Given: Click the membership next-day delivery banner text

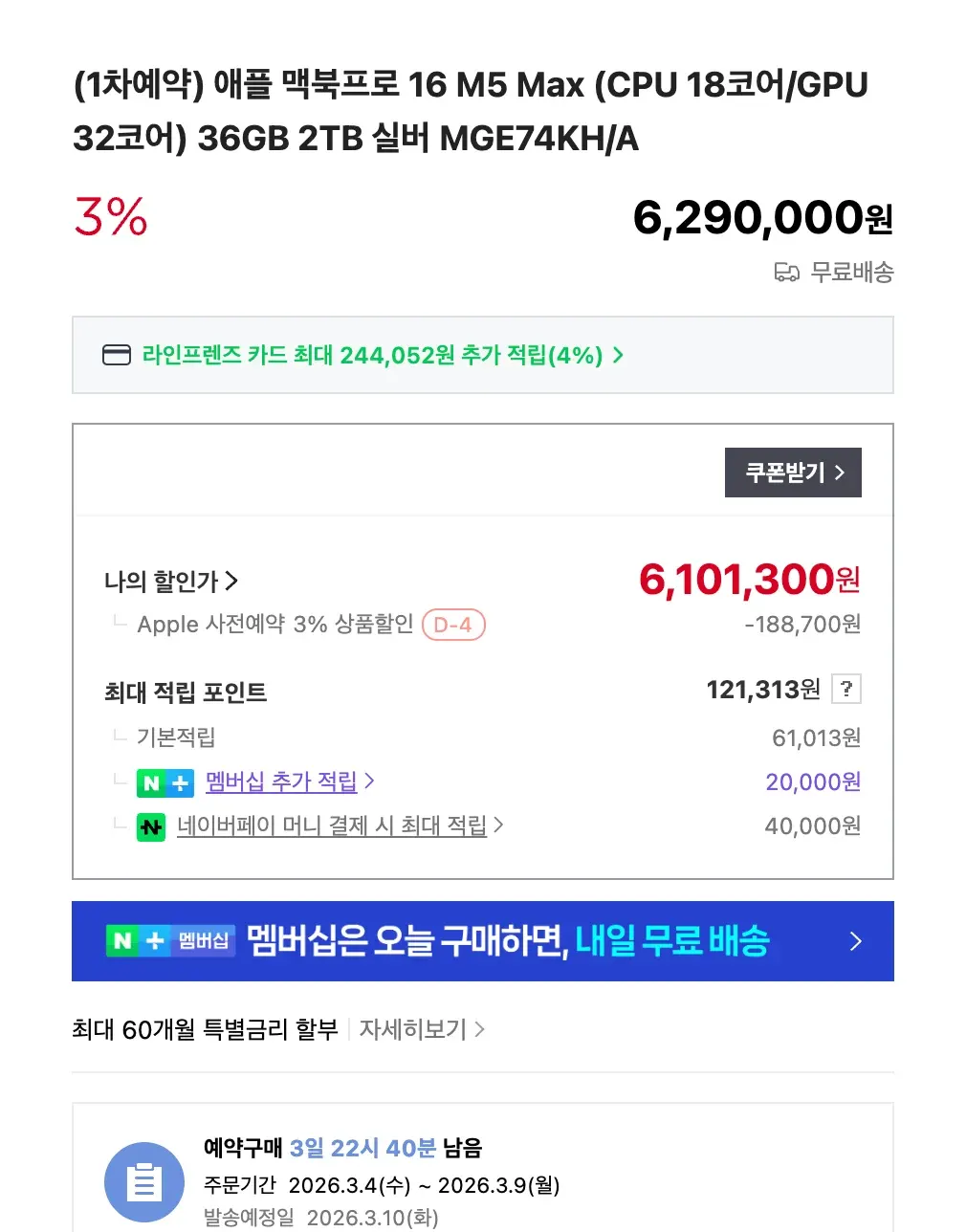Looking at the screenshot, I should 508,941.
